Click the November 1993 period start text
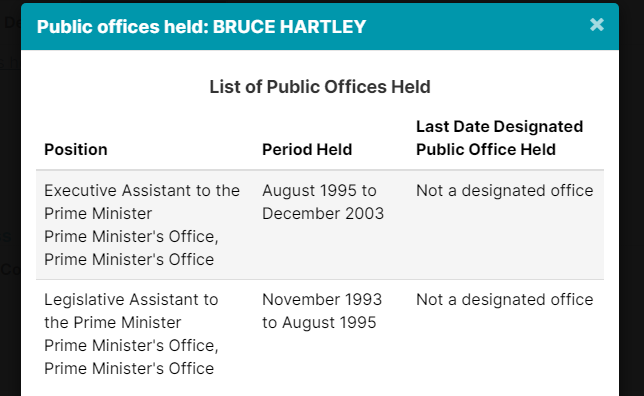Screen dimensions: 644x396 322,299
